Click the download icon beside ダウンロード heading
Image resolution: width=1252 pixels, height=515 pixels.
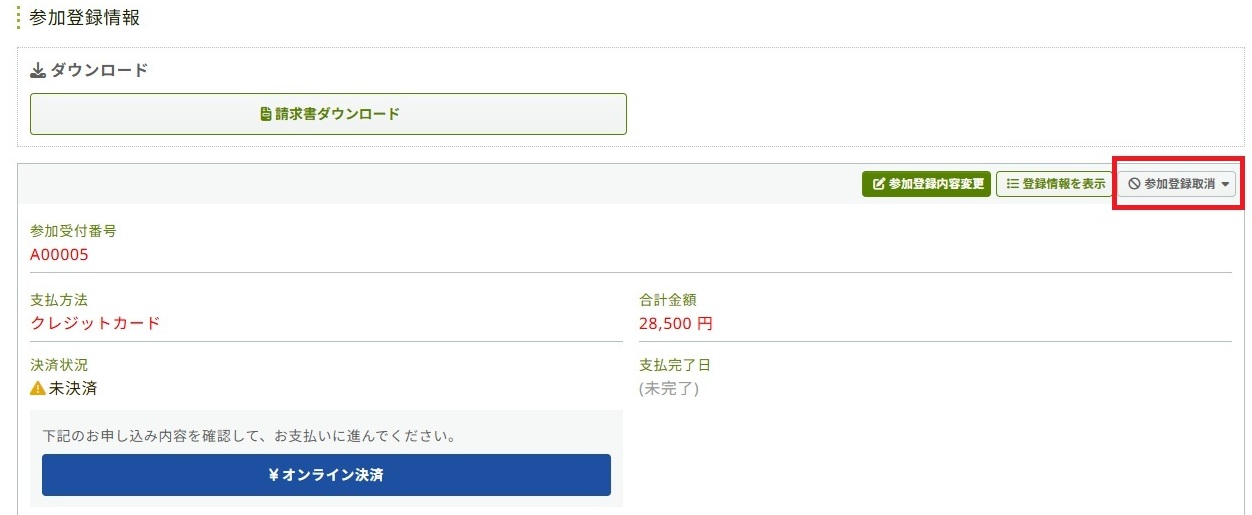[39, 71]
